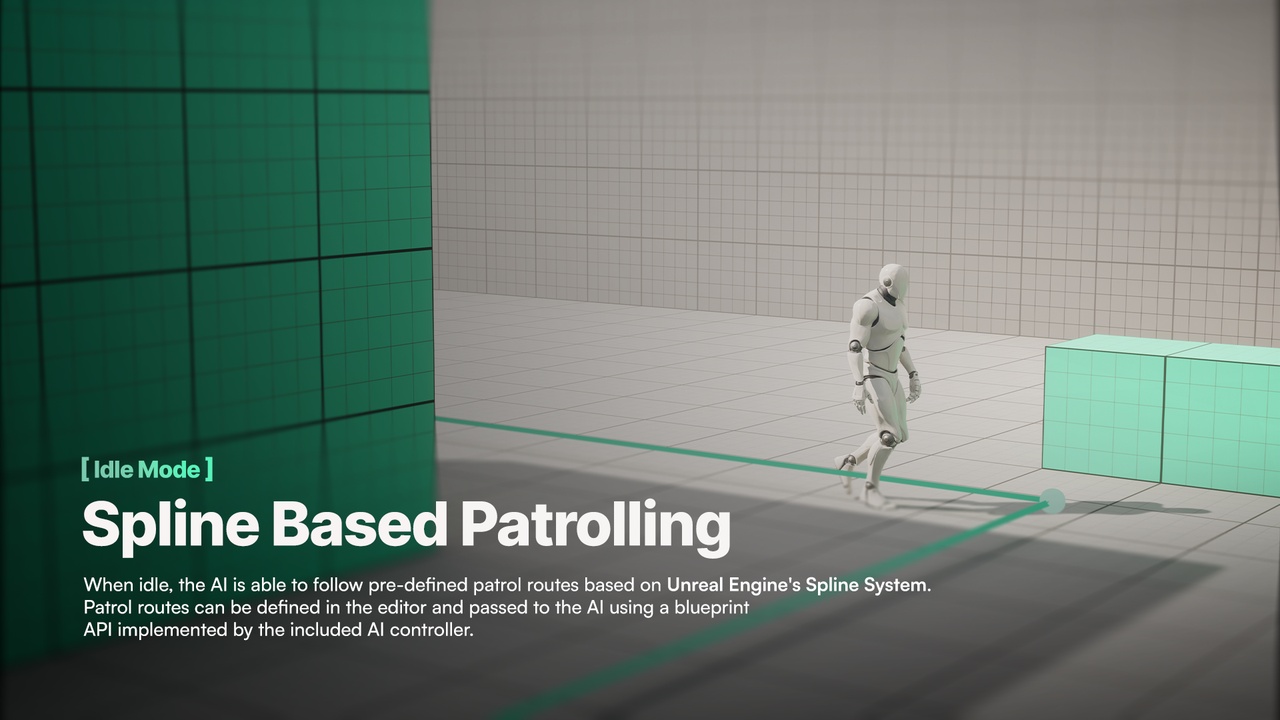Image resolution: width=1280 pixels, height=720 pixels.
Task: Click the "[ Idle Mode ]" label
Action: click(x=147, y=468)
